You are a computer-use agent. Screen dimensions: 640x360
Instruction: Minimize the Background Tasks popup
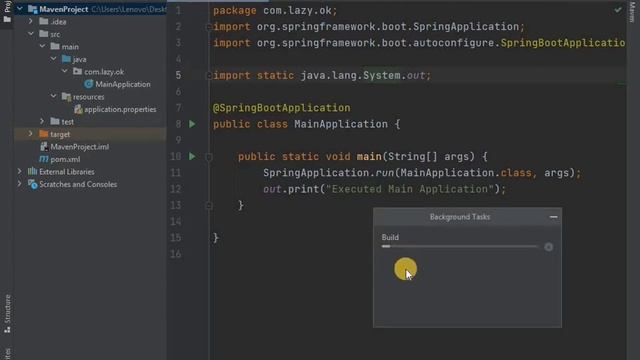point(553,217)
